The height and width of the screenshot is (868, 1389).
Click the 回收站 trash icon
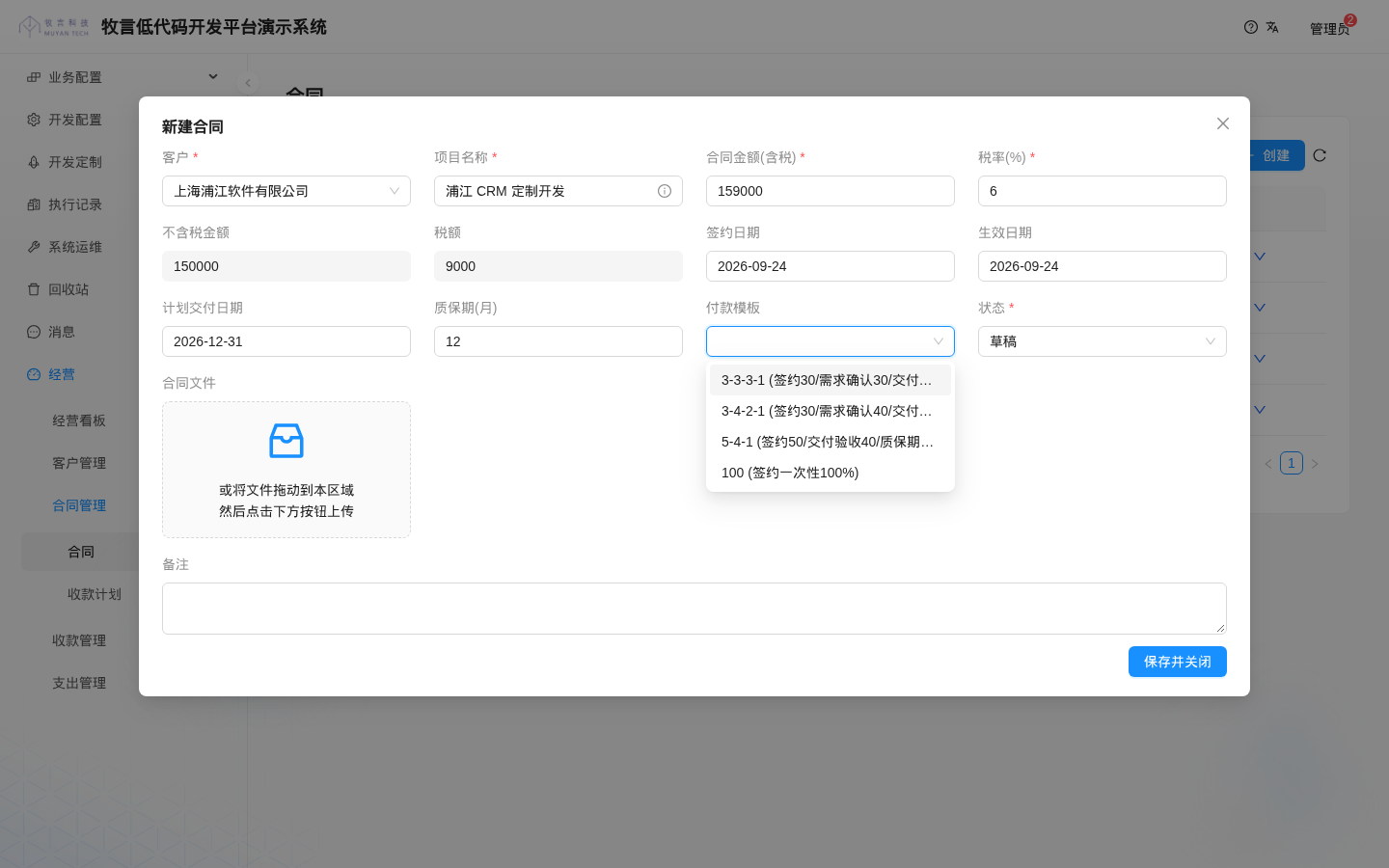34,289
